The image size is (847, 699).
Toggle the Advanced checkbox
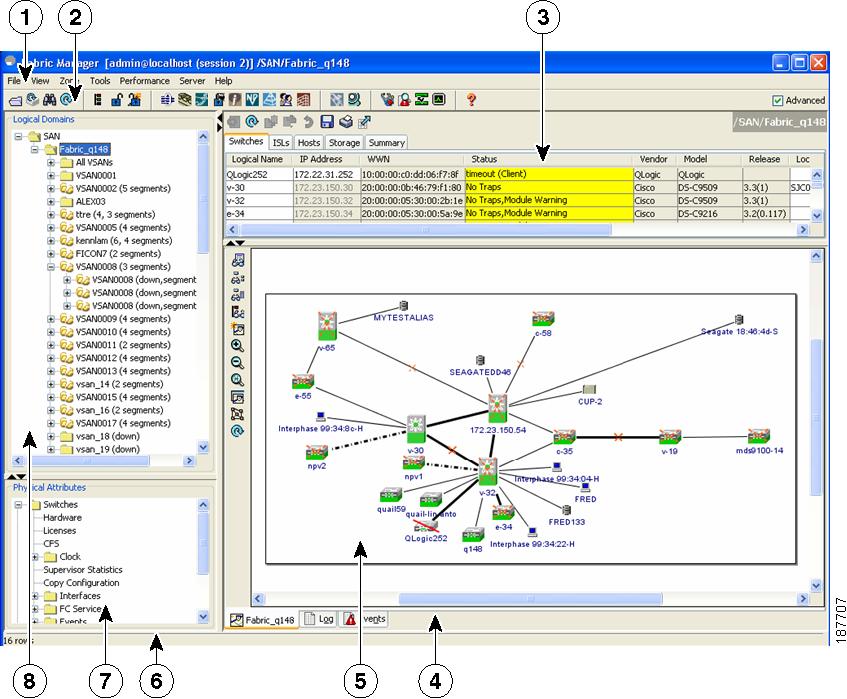pyautogui.click(x=777, y=100)
